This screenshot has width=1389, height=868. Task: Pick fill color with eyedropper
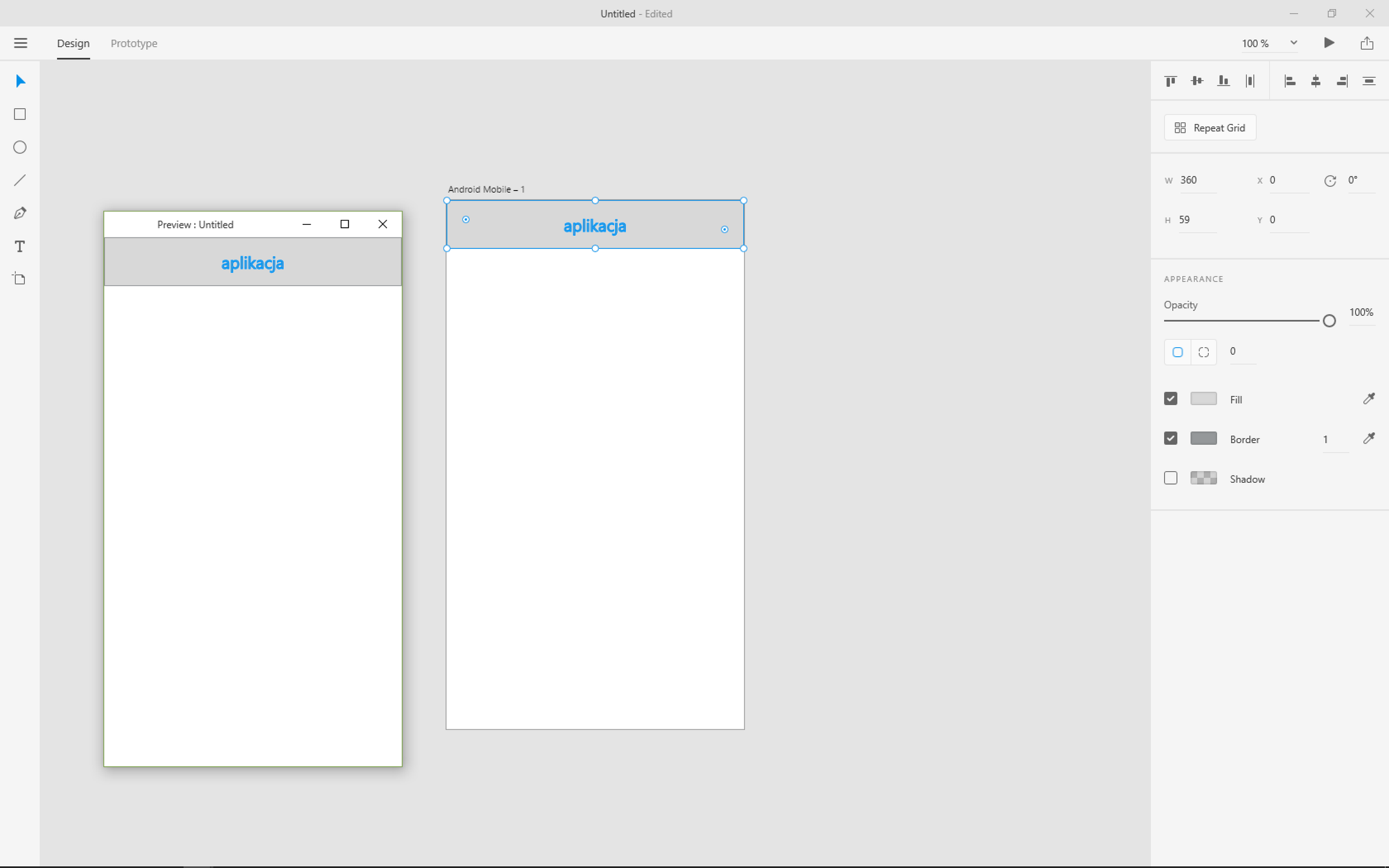tap(1369, 398)
